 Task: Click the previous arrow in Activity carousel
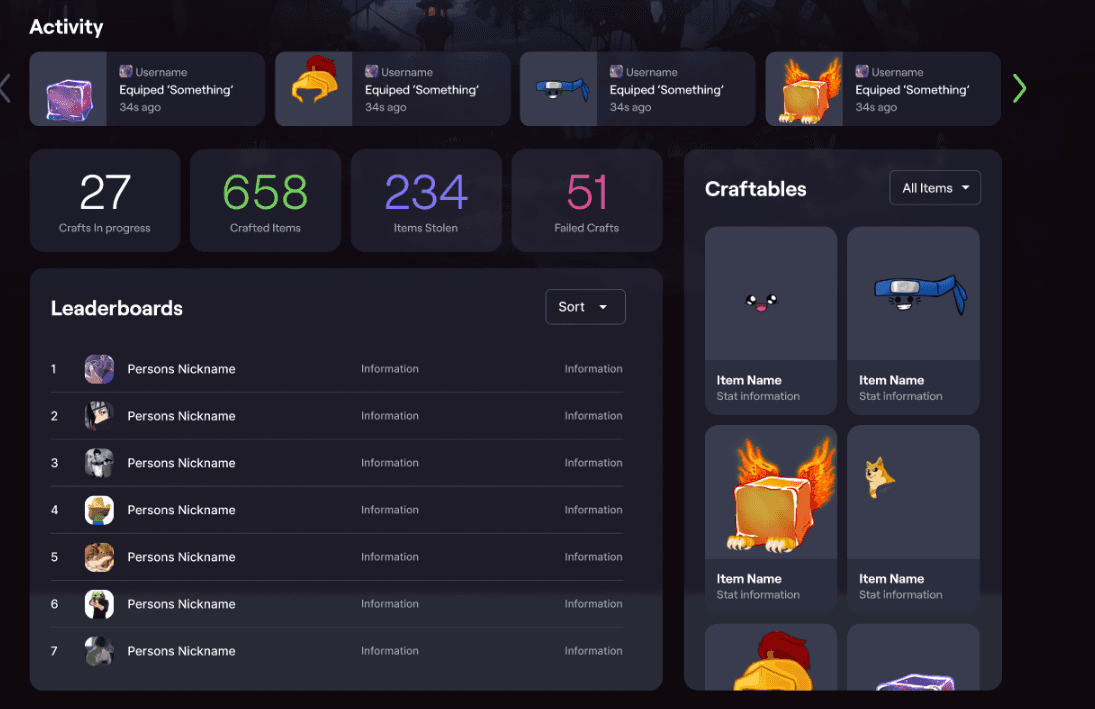(x=5, y=88)
